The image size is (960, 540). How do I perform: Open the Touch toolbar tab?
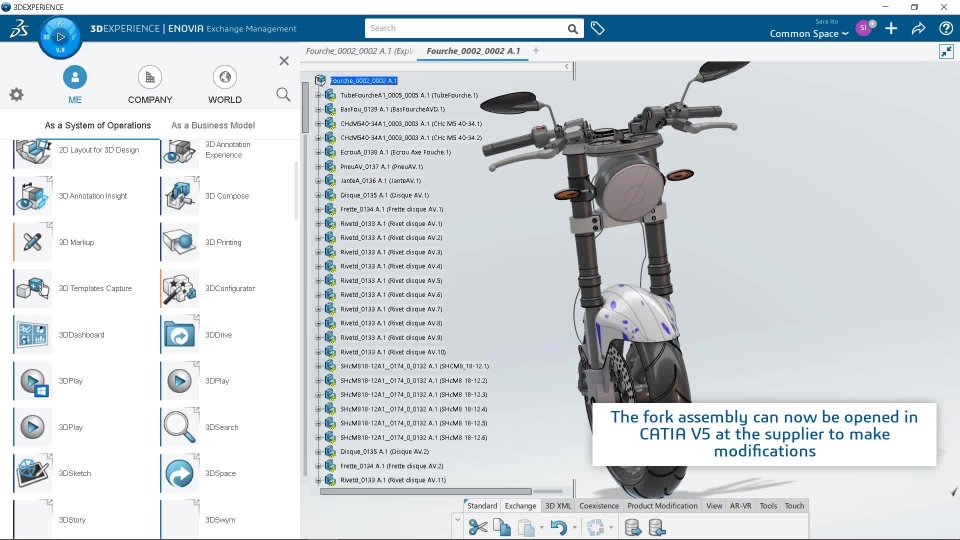point(794,506)
